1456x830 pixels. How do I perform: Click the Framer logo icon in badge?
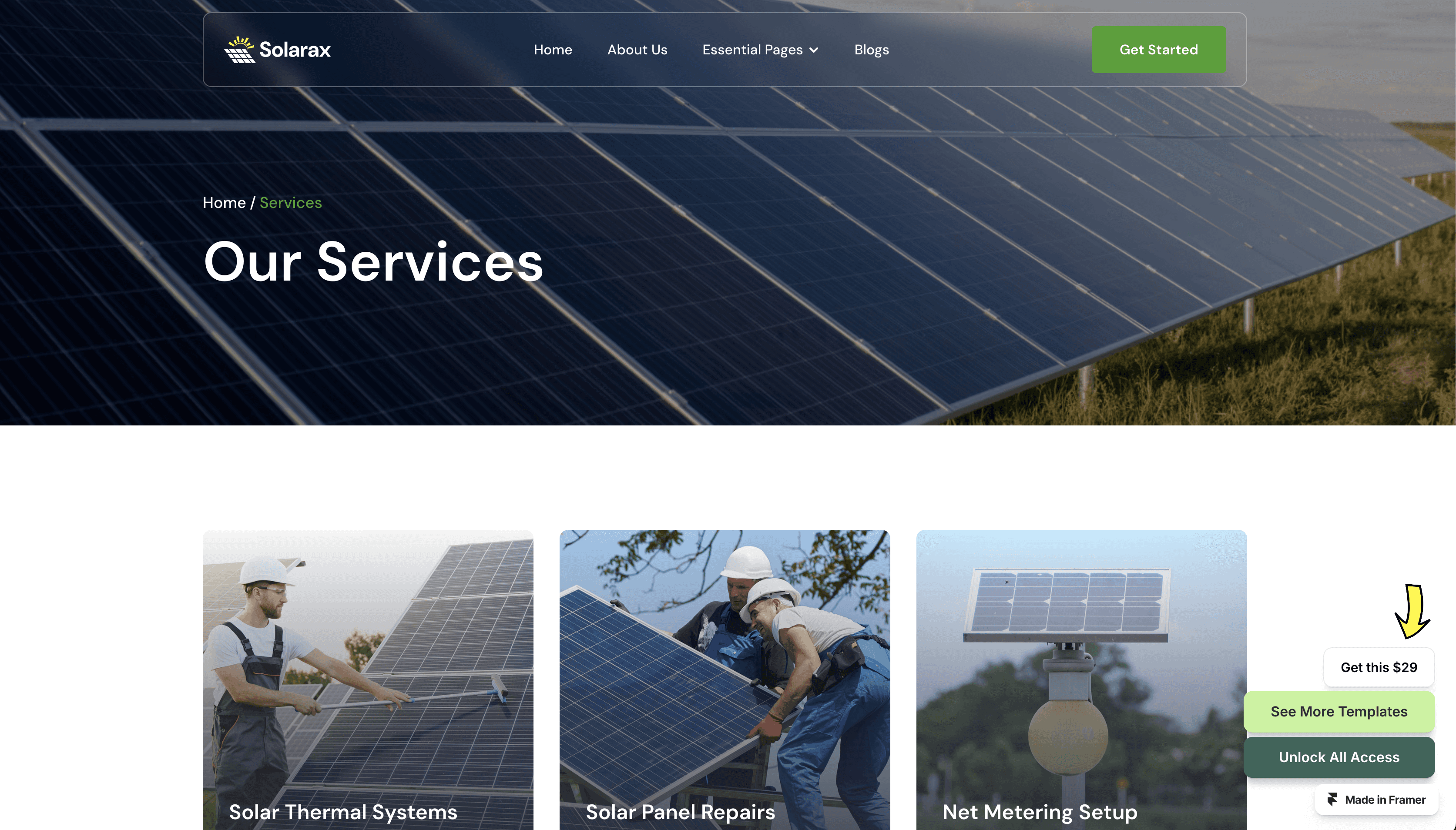[1332, 799]
